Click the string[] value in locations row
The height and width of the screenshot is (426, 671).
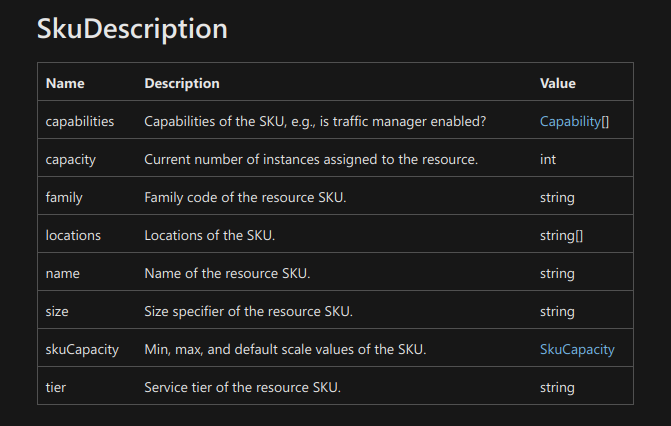click(561, 235)
